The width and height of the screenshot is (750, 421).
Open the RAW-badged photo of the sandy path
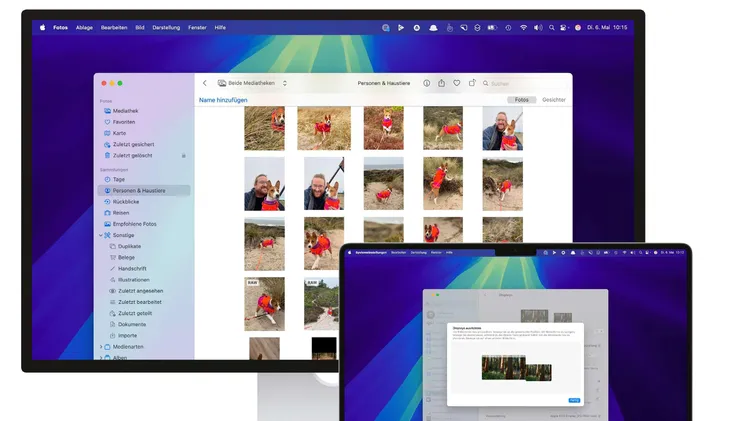321,304
